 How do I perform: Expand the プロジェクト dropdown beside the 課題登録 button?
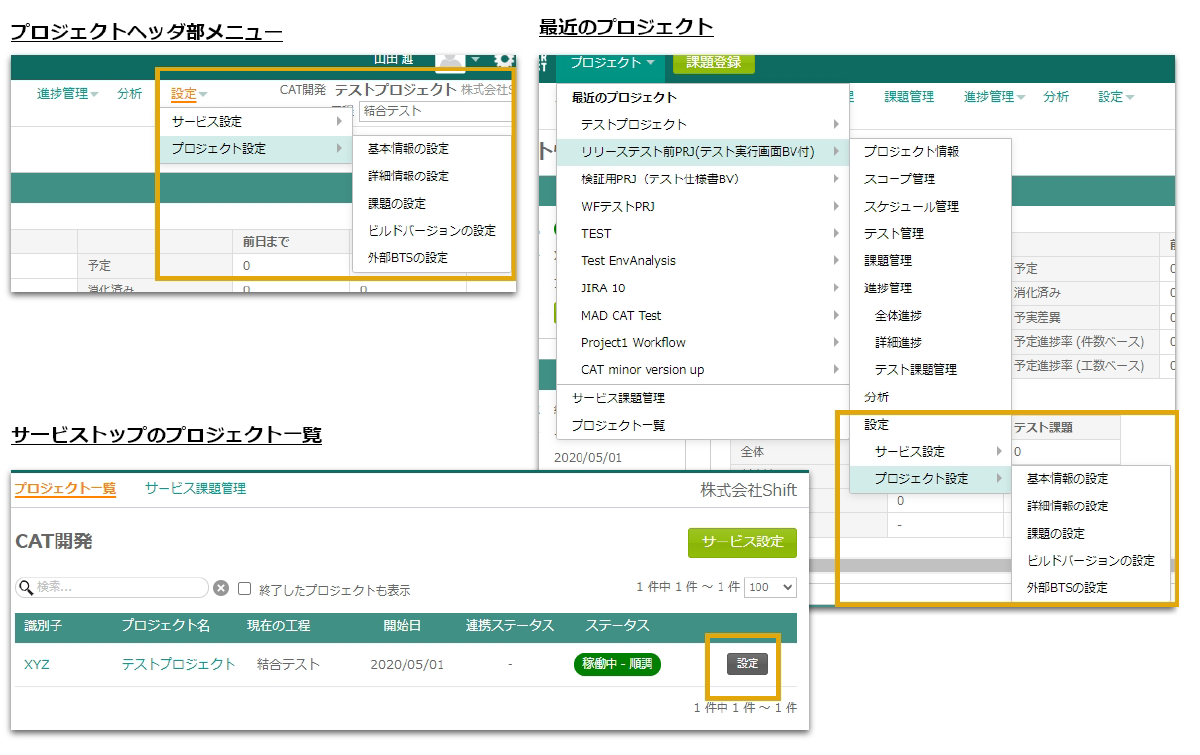(x=614, y=63)
